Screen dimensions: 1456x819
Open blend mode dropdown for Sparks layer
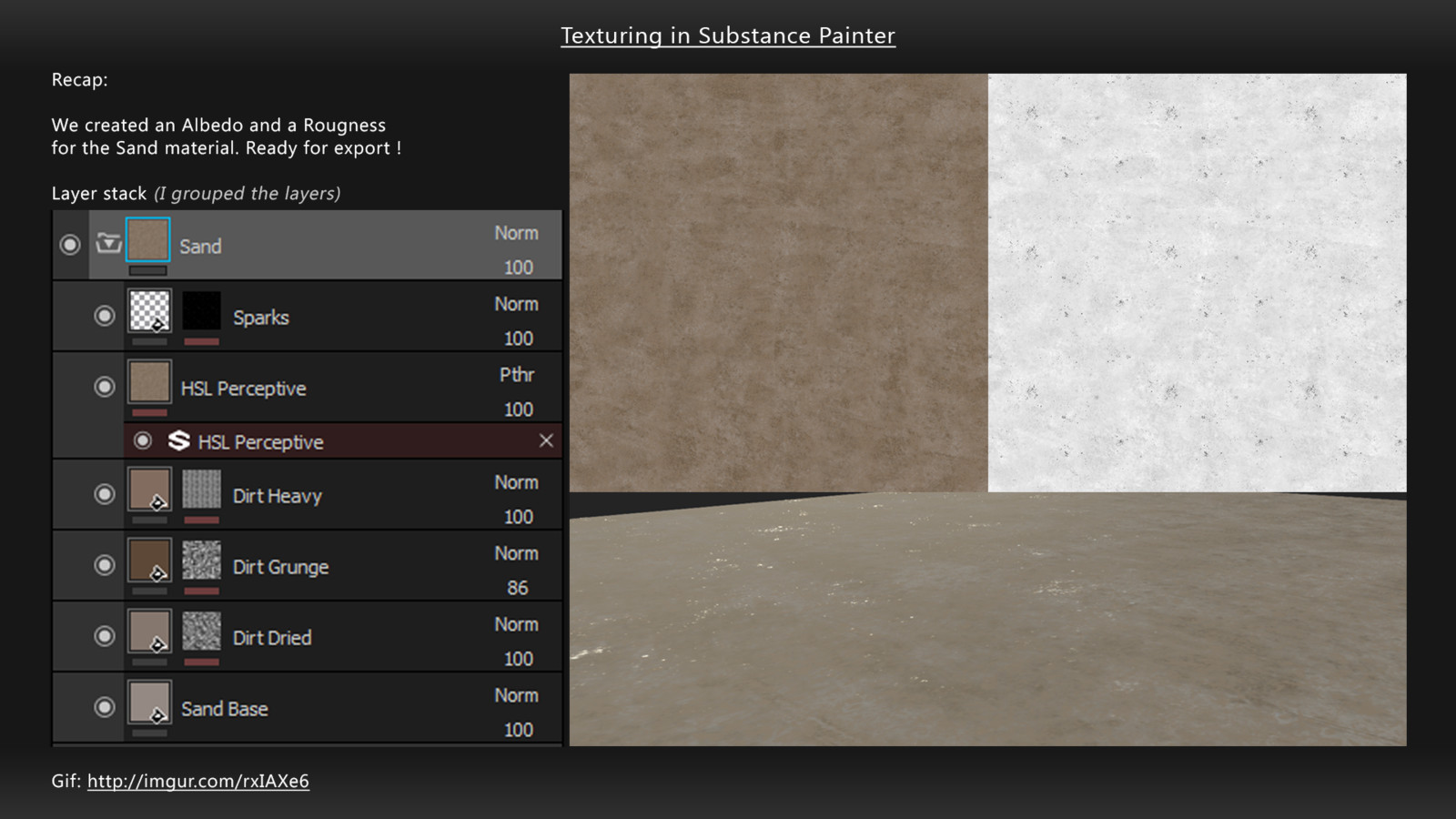(516, 304)
